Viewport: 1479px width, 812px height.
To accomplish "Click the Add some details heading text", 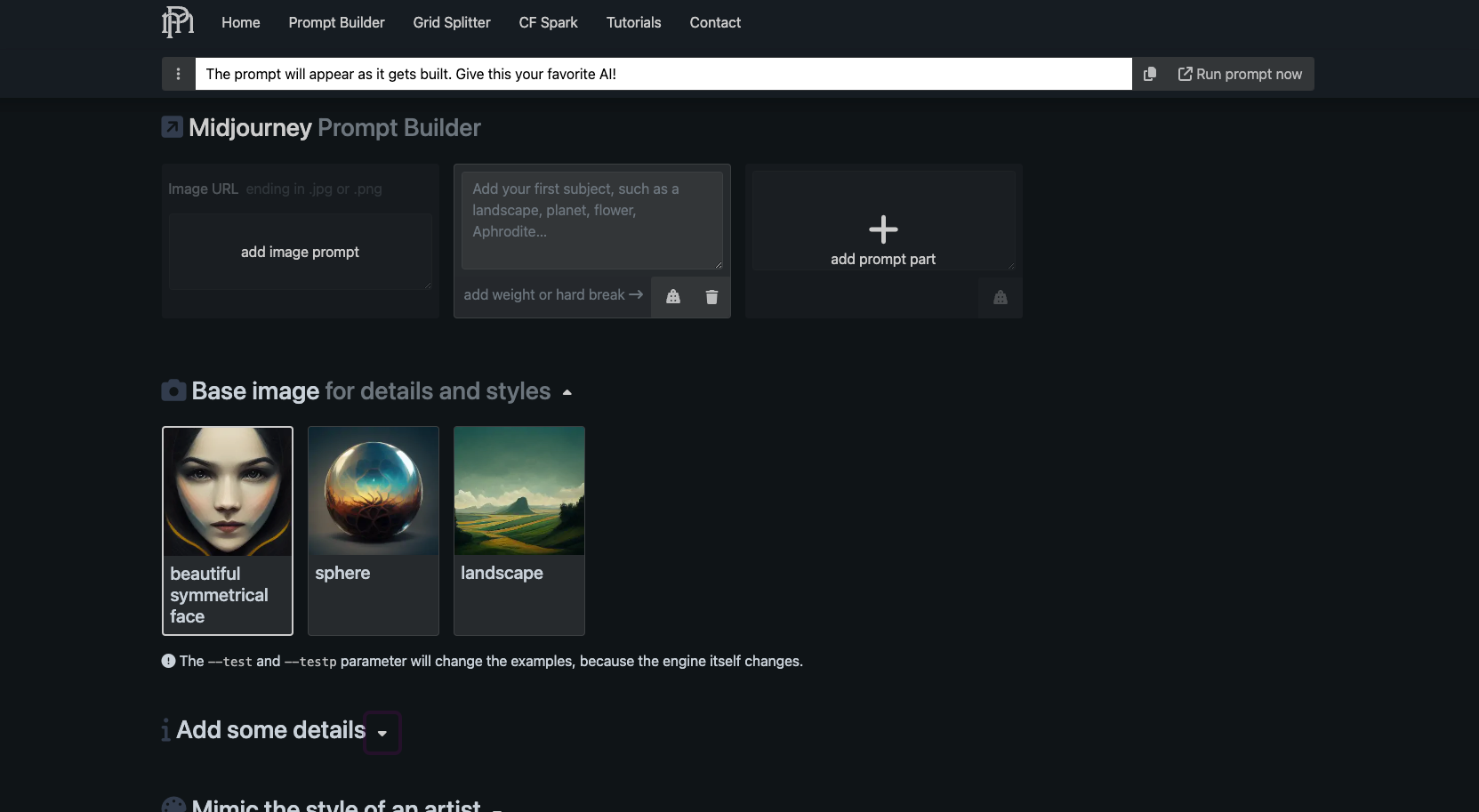I will (x=271, y=730).
